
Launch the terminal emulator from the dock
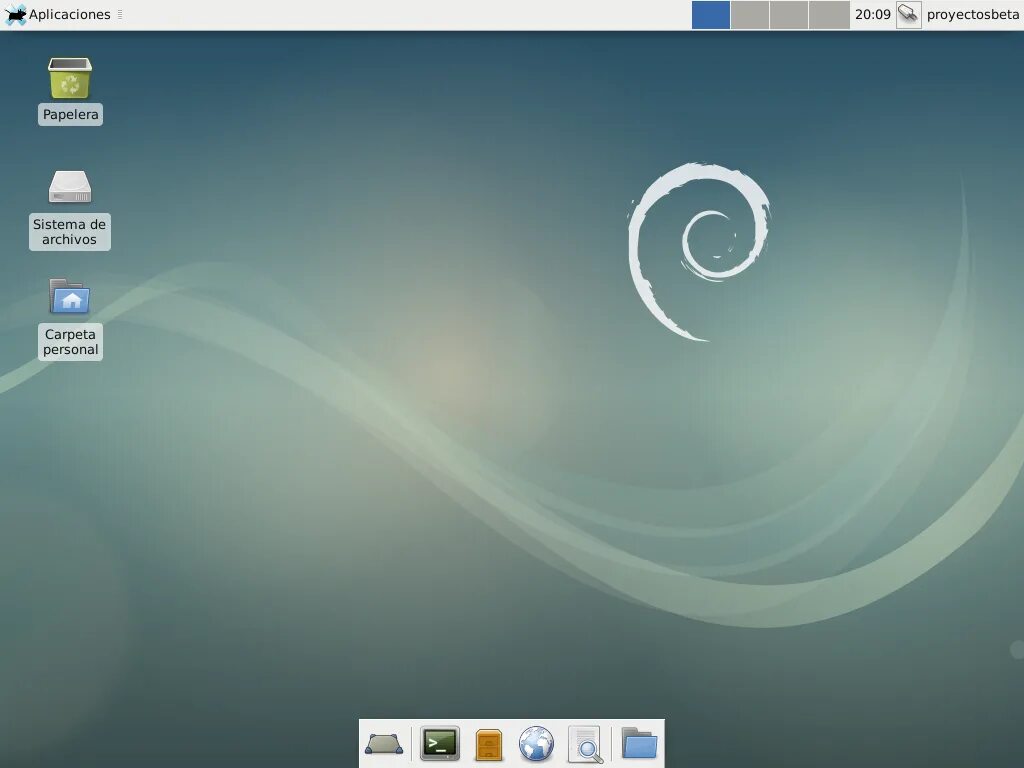[440, 743]
